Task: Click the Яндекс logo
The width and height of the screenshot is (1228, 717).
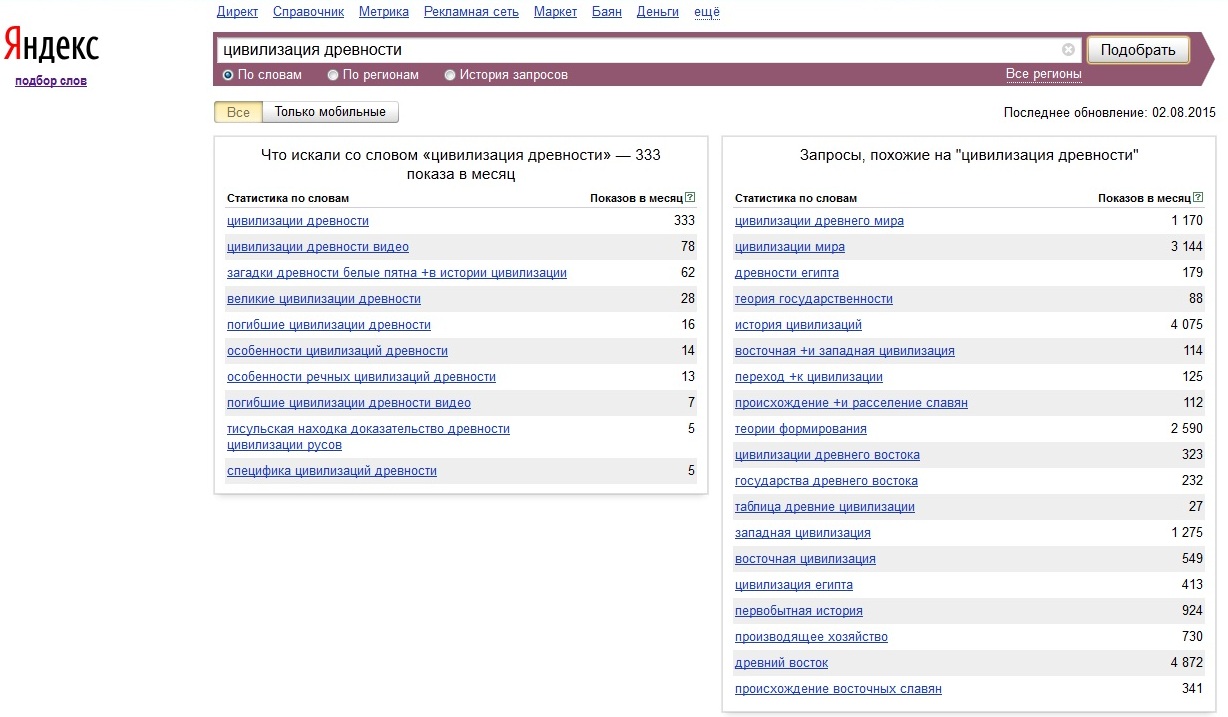Action: [51, 46]
